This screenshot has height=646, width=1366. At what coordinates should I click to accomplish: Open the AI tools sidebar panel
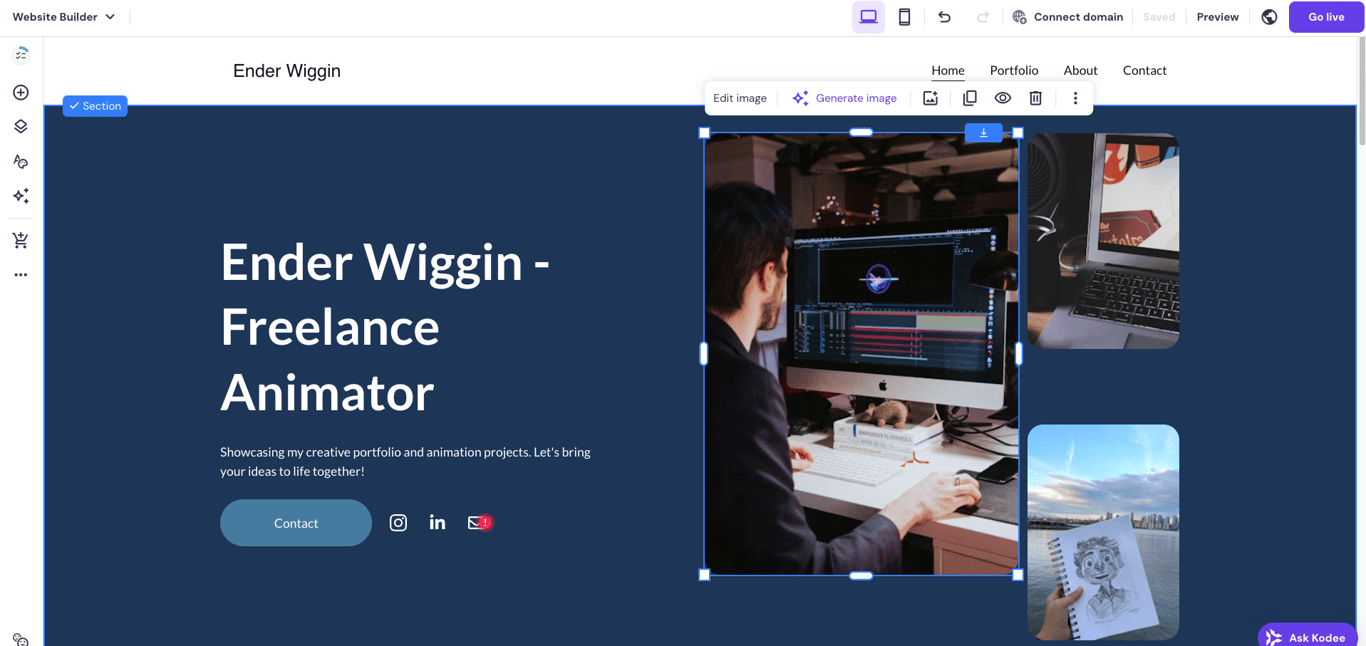tap(20, 195)
